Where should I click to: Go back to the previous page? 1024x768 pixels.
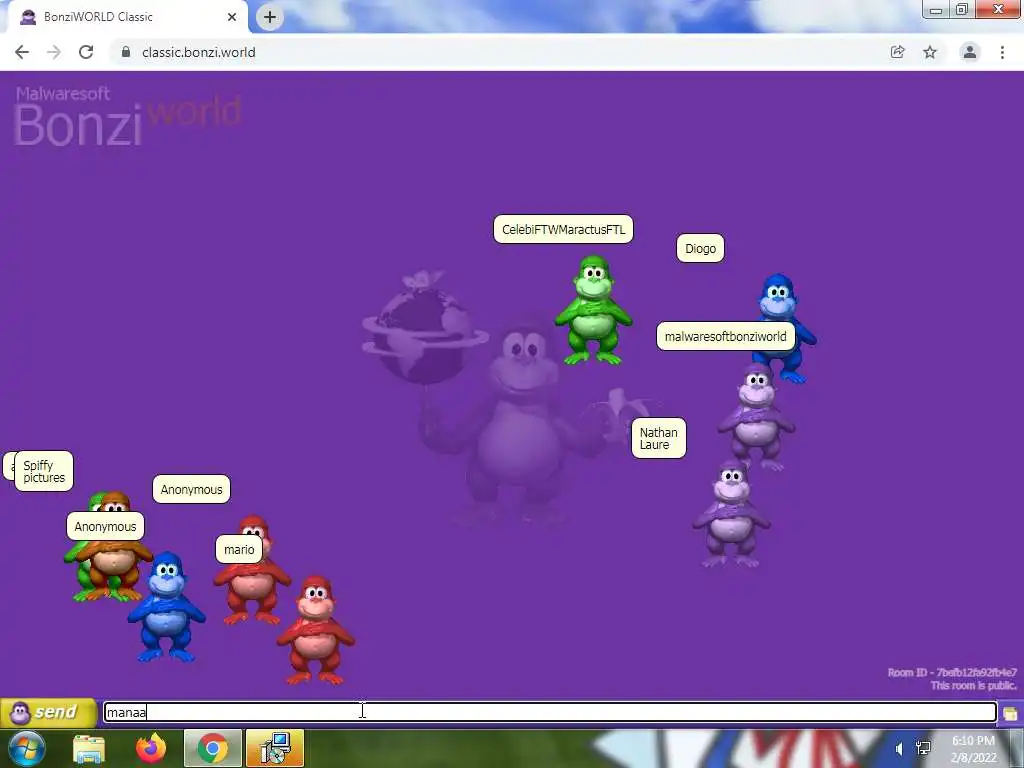(22, 52)
